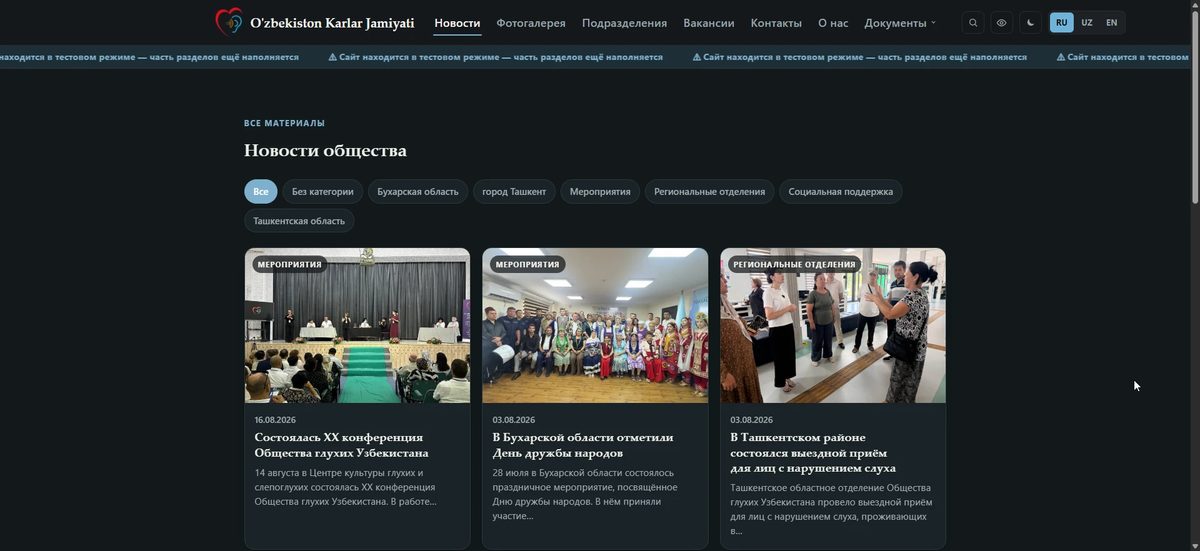Open the Контакты page
The image size is (1200, 551).
point(776,22)
